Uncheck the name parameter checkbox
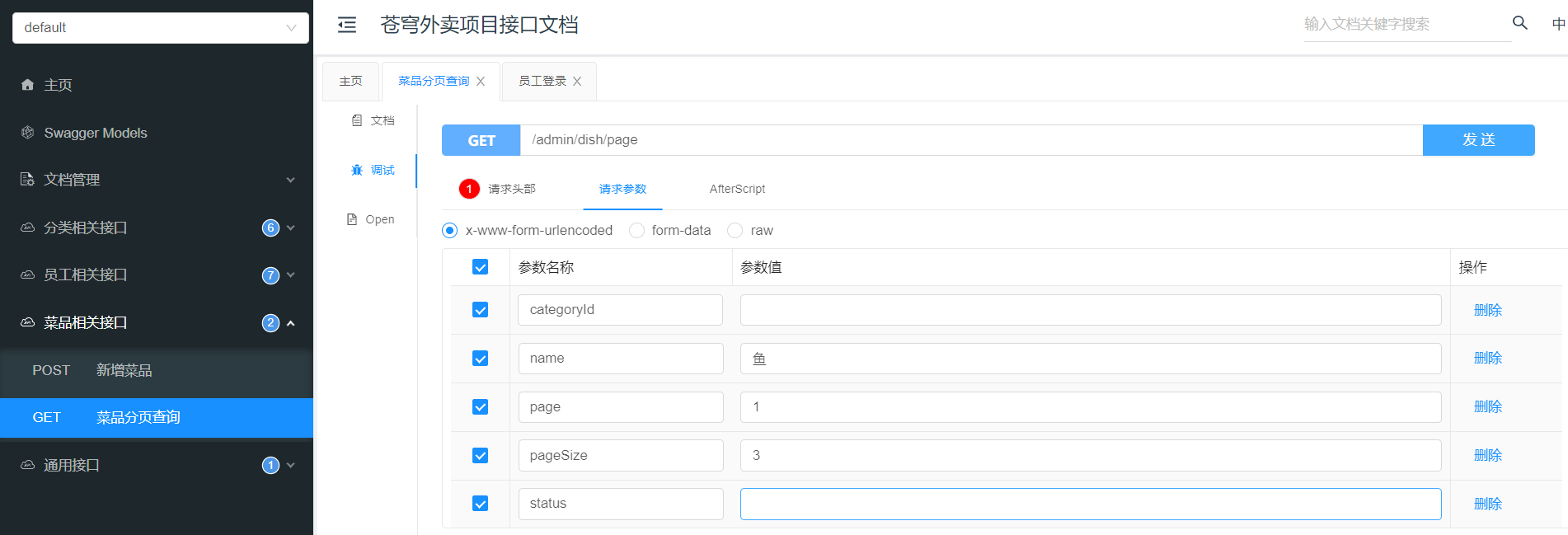The image size is (1568, 535). coord(480,359)
